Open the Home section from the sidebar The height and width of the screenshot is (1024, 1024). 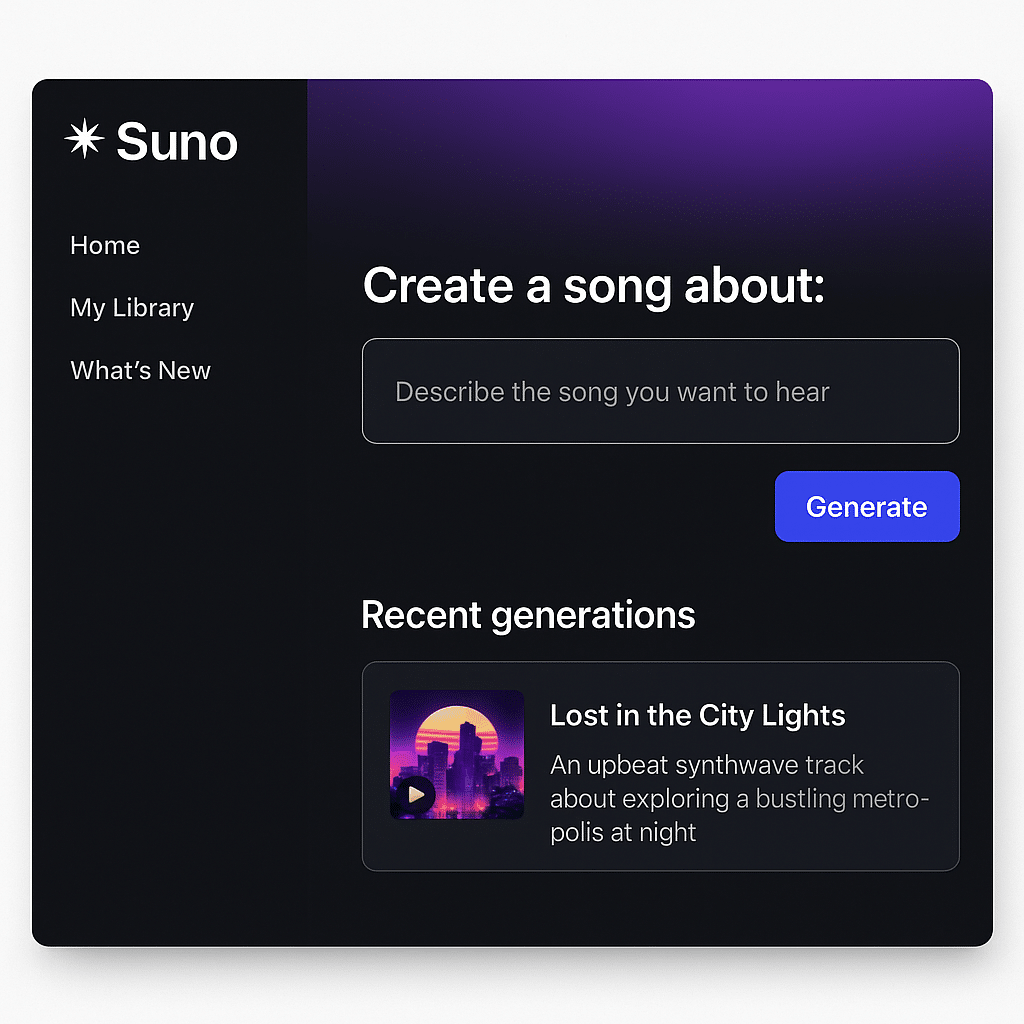[x=104, y=245]
